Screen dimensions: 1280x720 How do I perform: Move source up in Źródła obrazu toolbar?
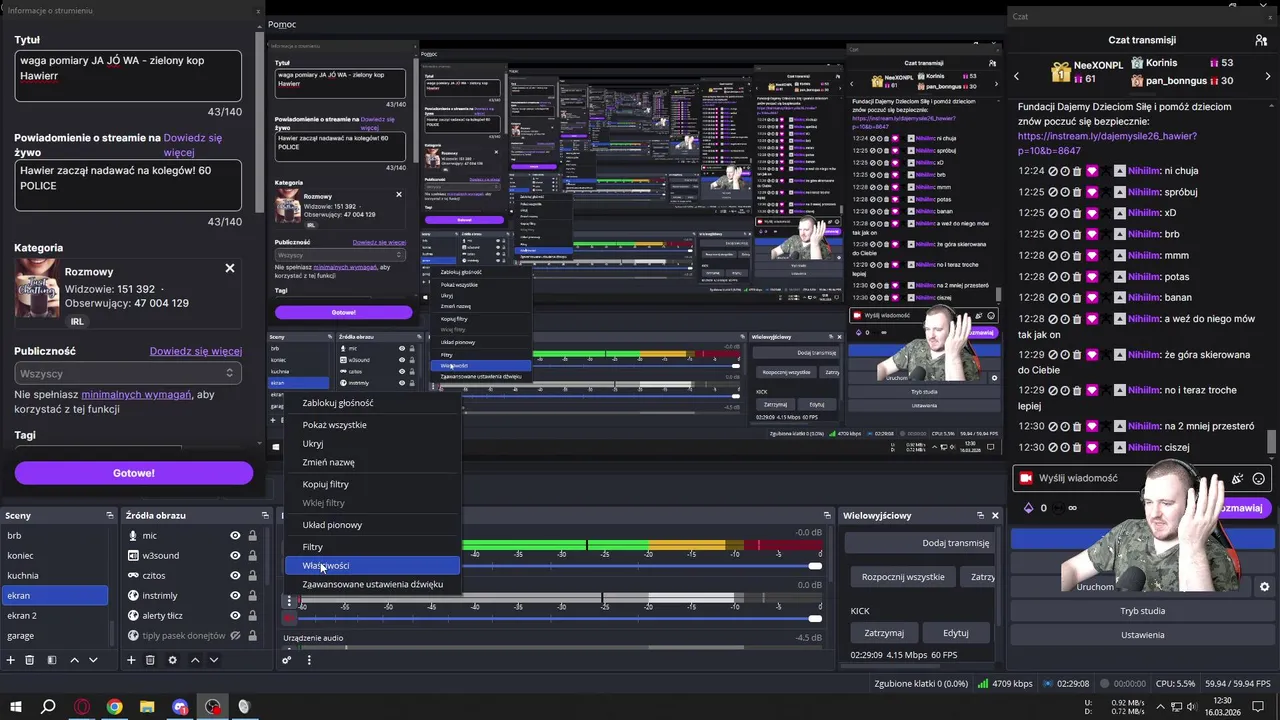coord(195,660)
